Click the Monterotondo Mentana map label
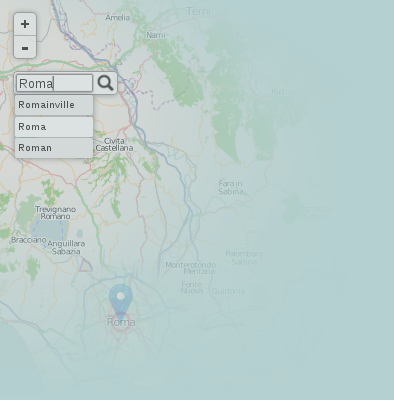 (x=191, y=268)
